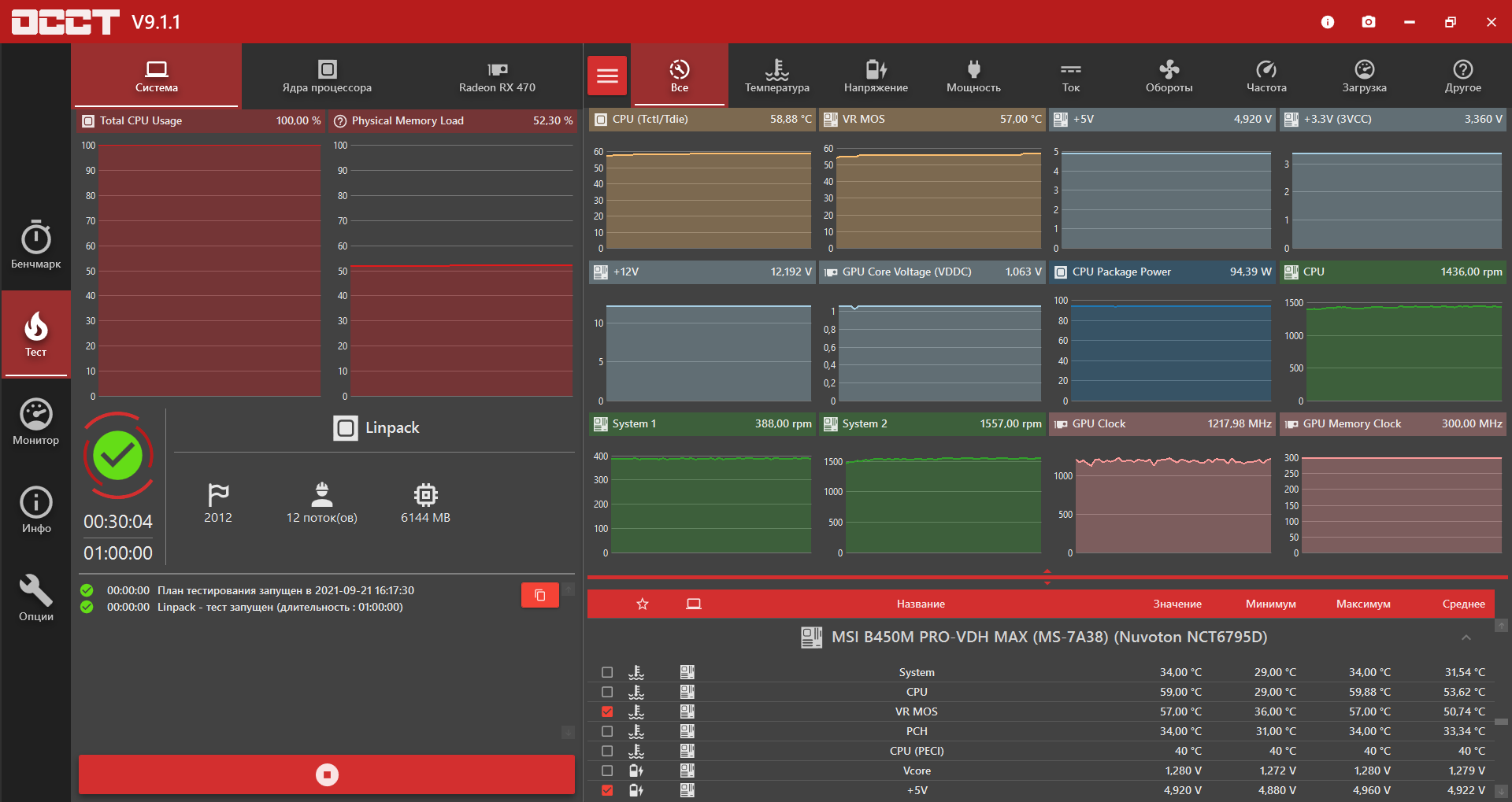Viewport: 1512px width, 802px height.
Task: Open the Бенчмарк section in sidebar
Action: (x=35, y=245)
